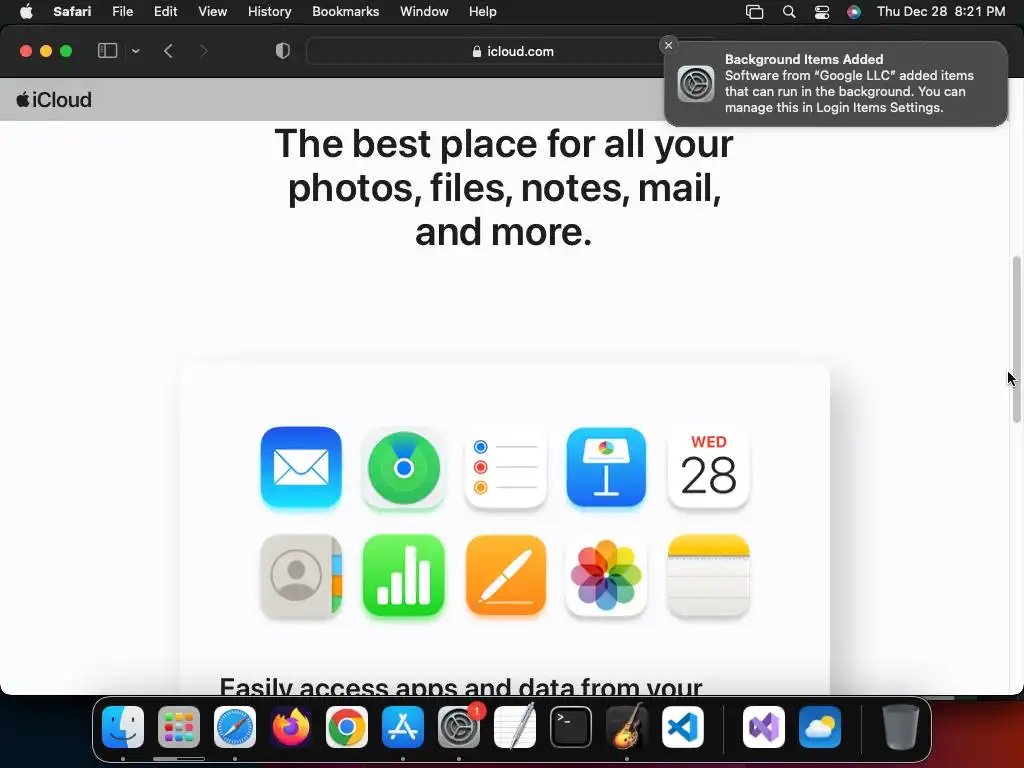Image resolution: width=1024 pixels, height=768 pixels.
Task: Open Visual Studio from the Dock
Action: [764, 727]
